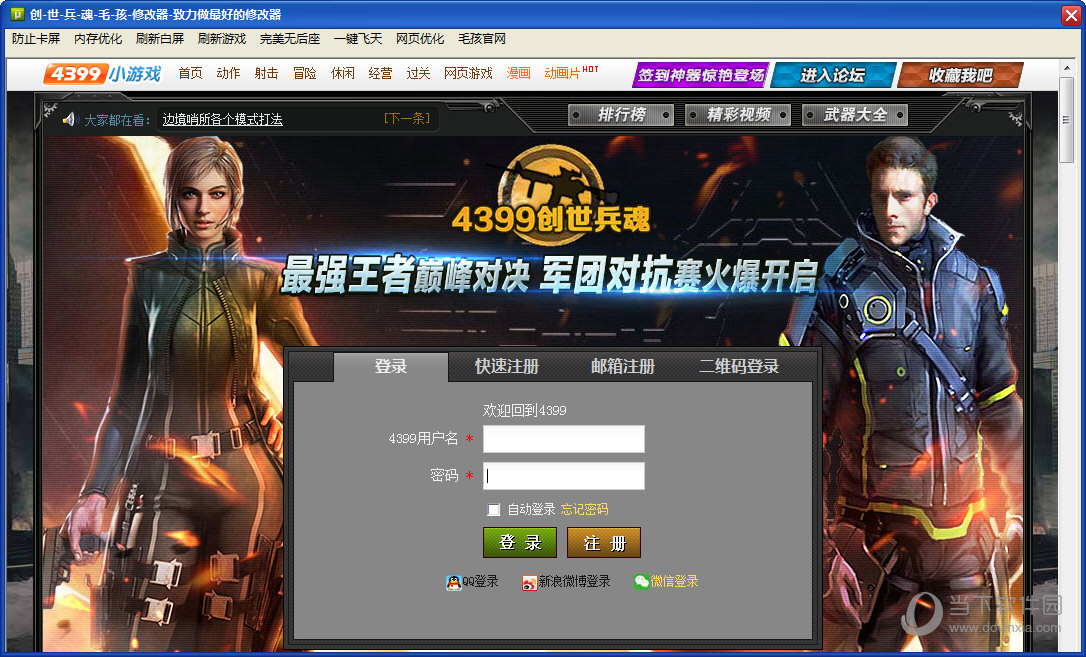
Task: Switch to 二维码登录 tab
Action: (739, 366)
